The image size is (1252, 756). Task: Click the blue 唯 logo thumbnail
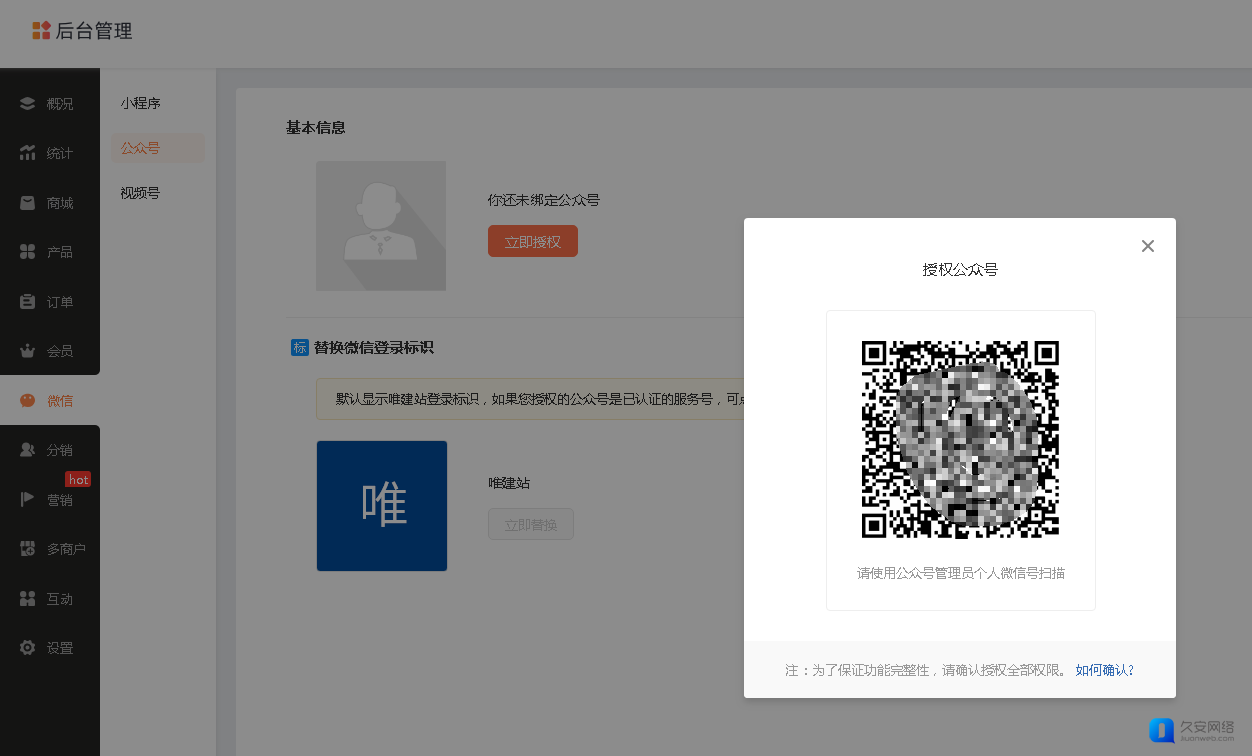click(x=382, y=506)
